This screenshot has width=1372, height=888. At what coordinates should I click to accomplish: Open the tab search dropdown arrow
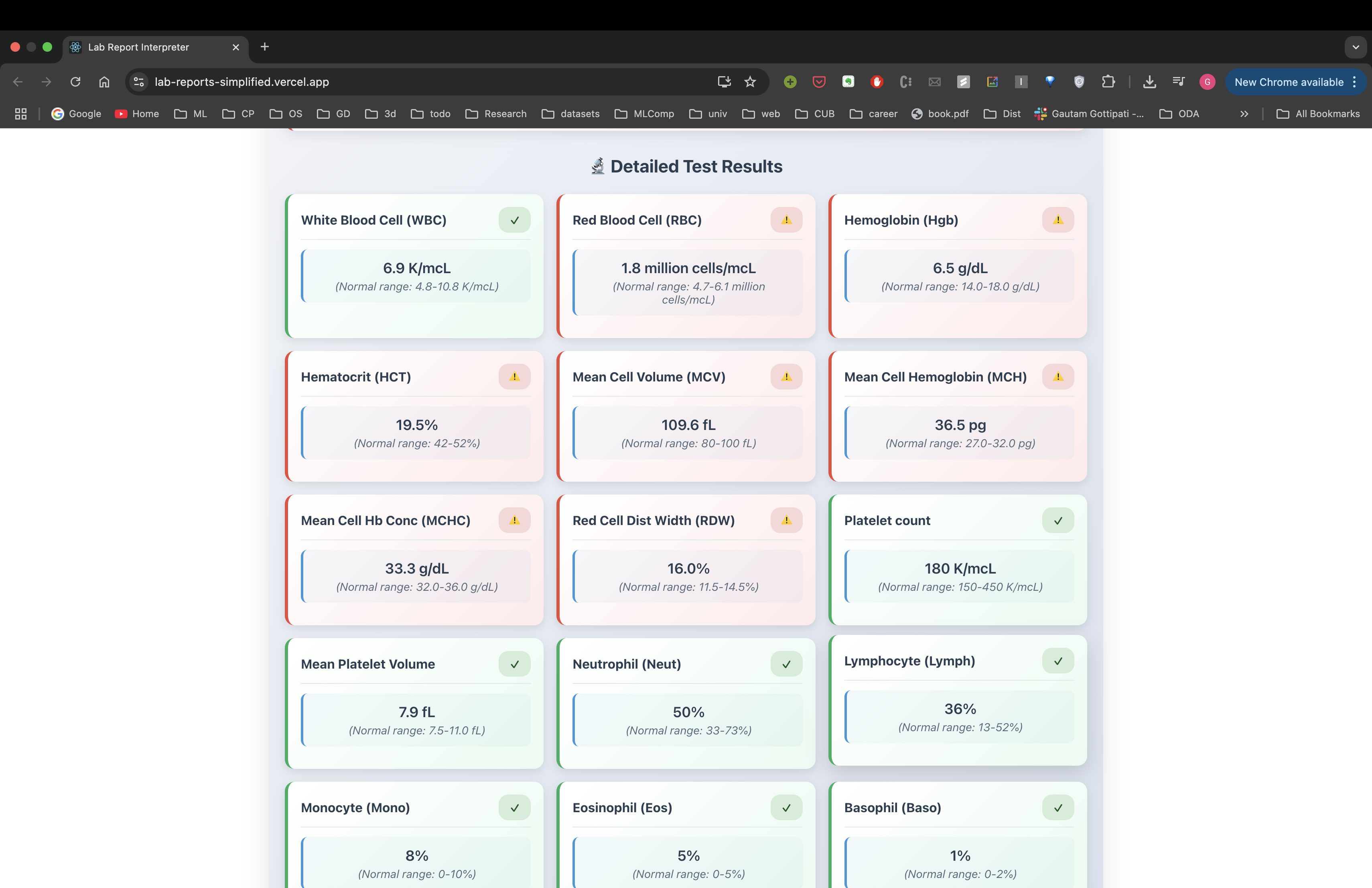(1355, 47)
